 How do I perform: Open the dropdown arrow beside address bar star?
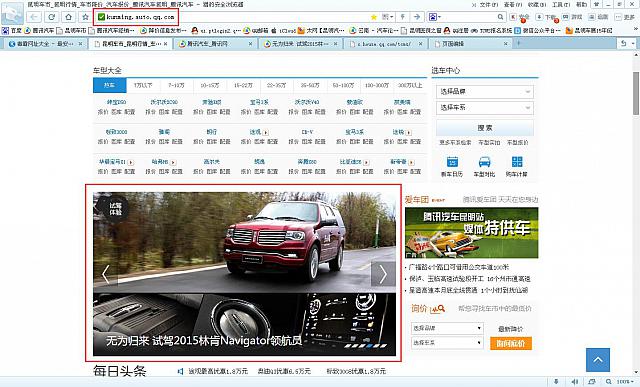pos(391,17)
